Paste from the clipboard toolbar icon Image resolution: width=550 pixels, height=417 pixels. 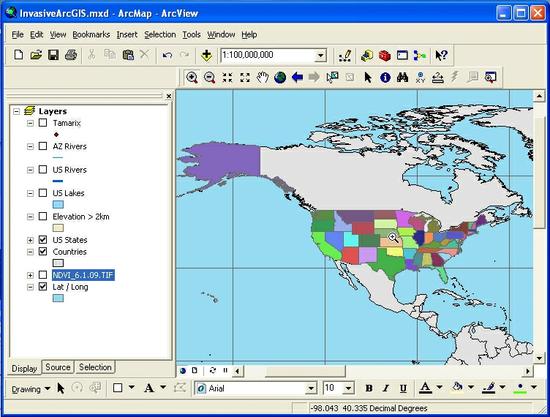[128, 55]
